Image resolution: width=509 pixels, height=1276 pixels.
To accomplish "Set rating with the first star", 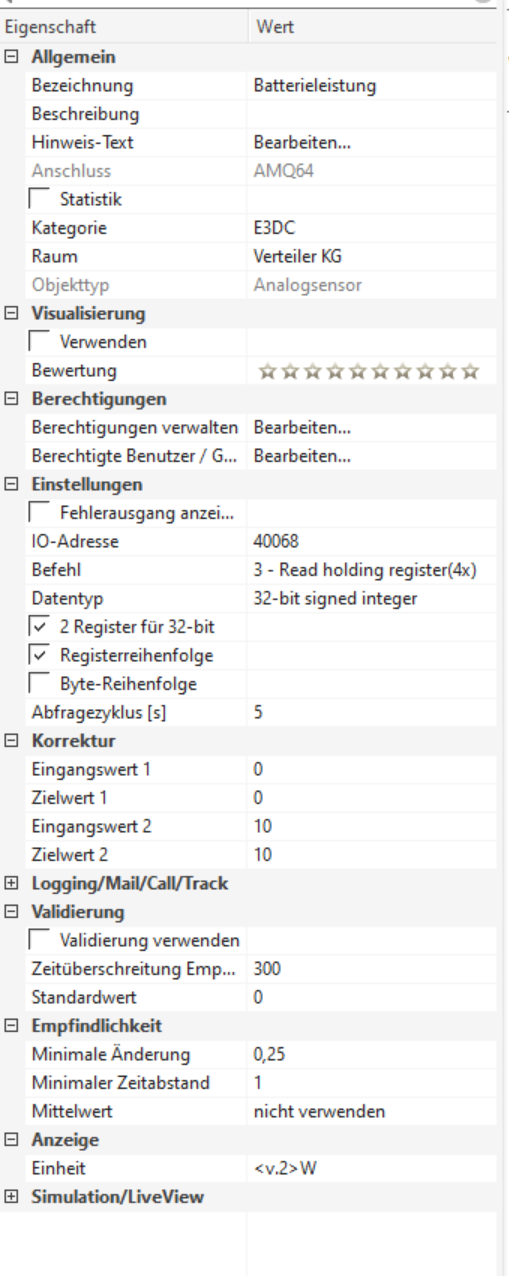I will click(266, 372).
